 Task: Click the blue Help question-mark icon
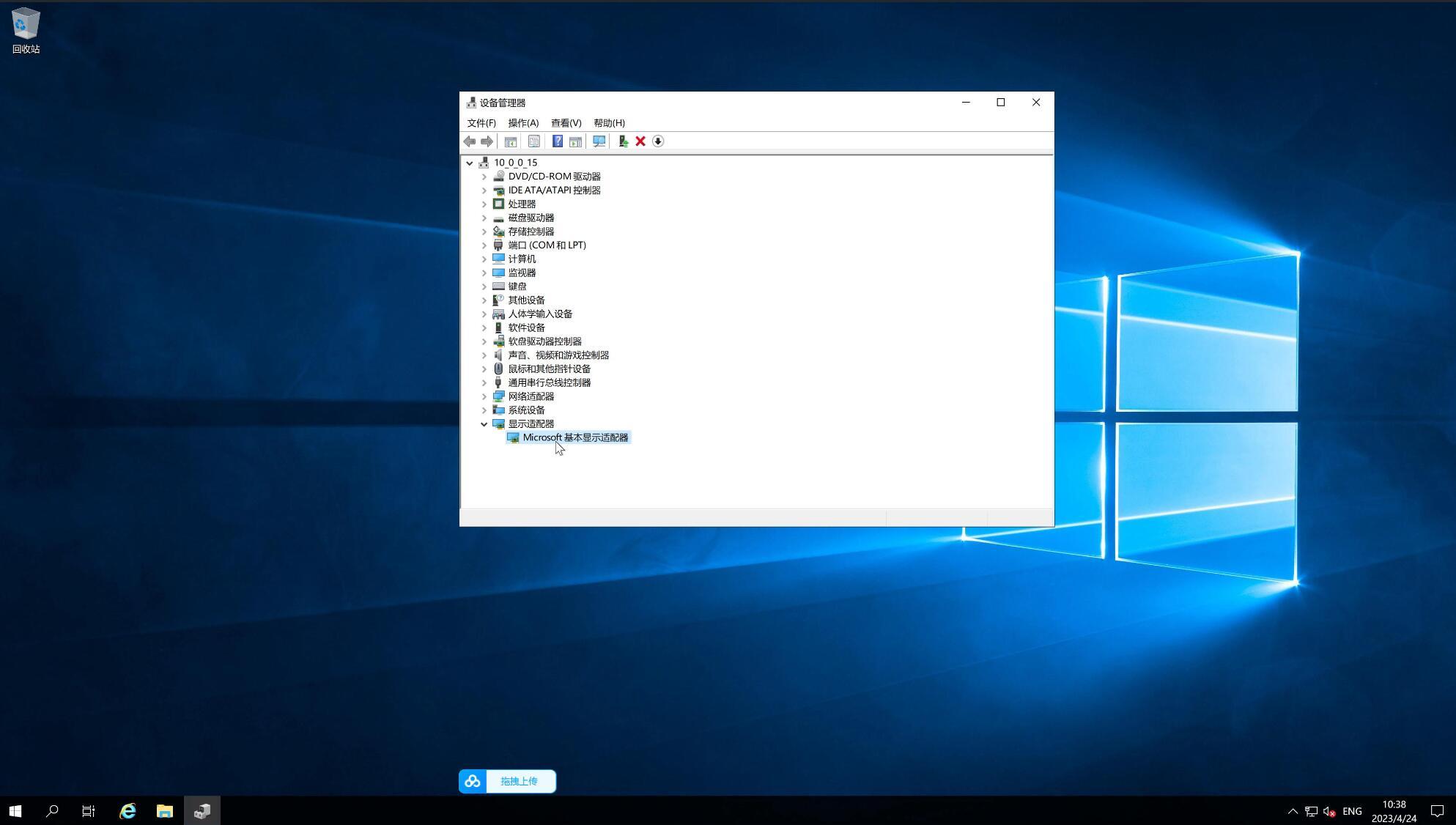(x=558, y=141)
